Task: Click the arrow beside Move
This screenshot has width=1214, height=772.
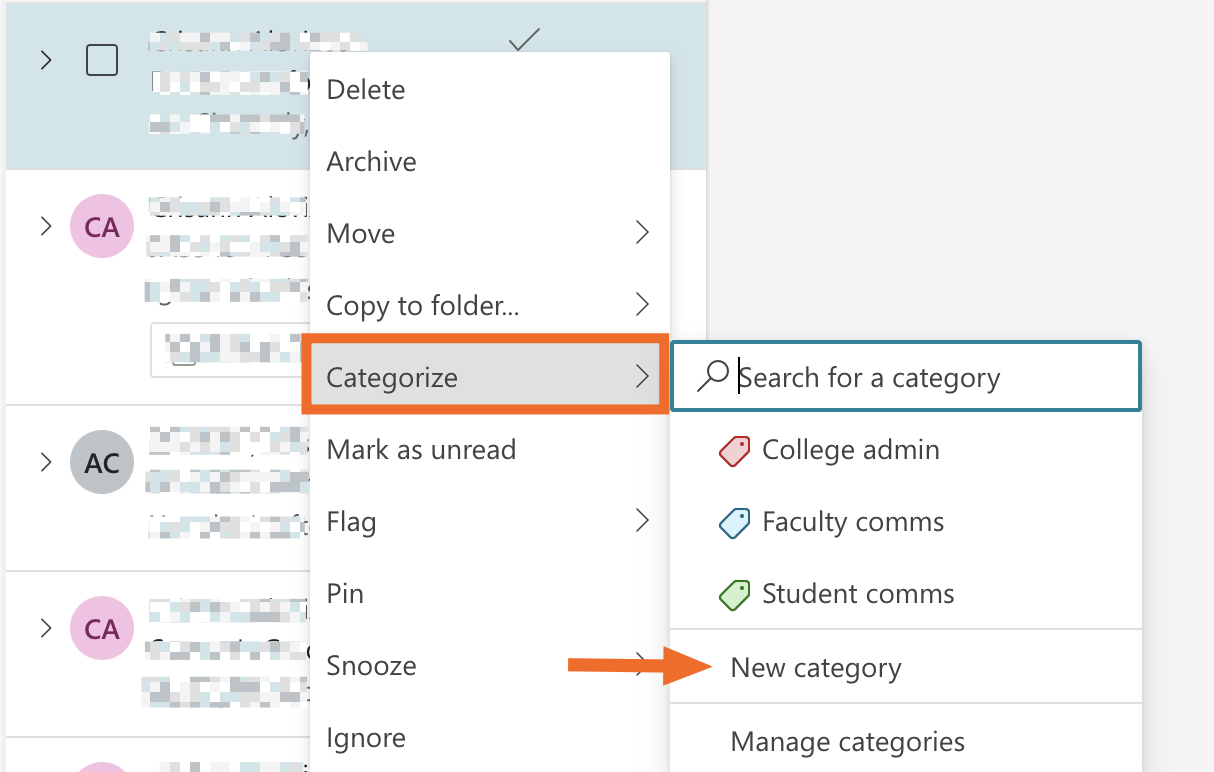Action: coord(643,233)
